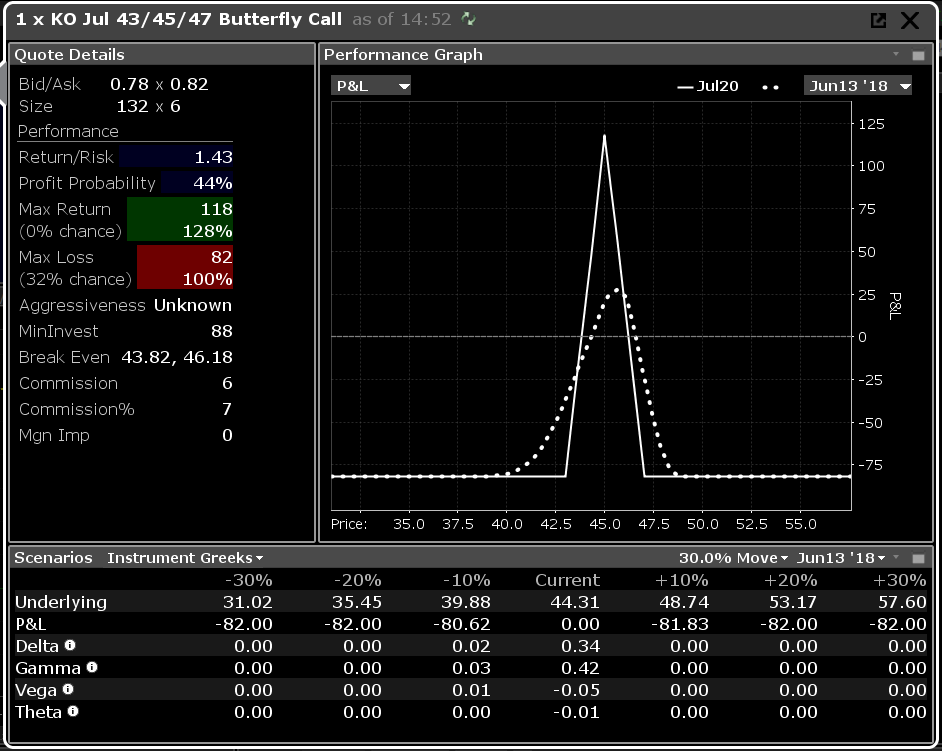The image size is (942, 751).
Task: Close the Butterfly Call window
Action: [910, 20]
